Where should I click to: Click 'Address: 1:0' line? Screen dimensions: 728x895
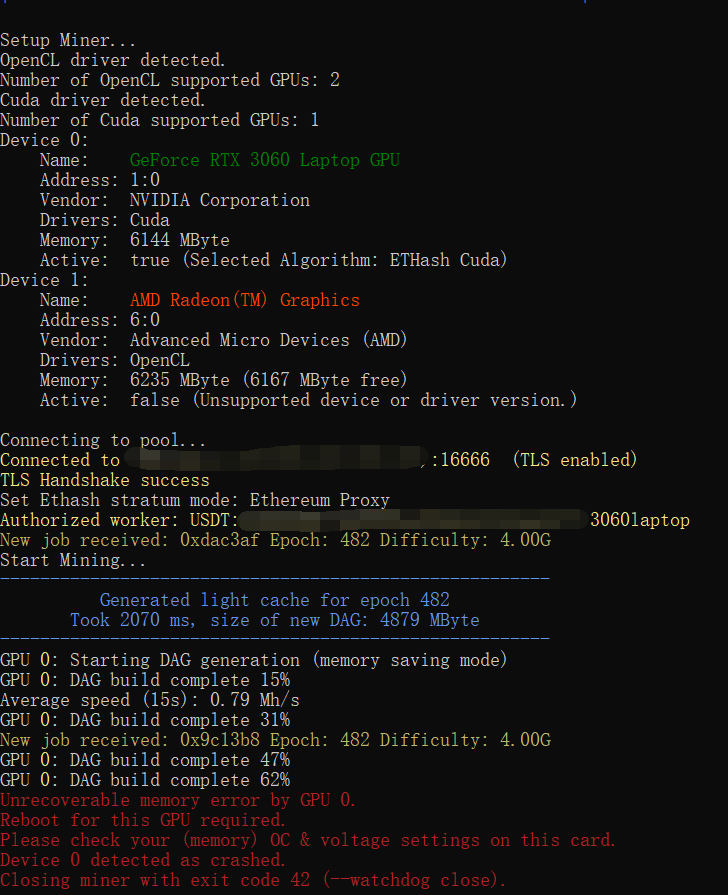pyautogui.click(x=100, y=180)
